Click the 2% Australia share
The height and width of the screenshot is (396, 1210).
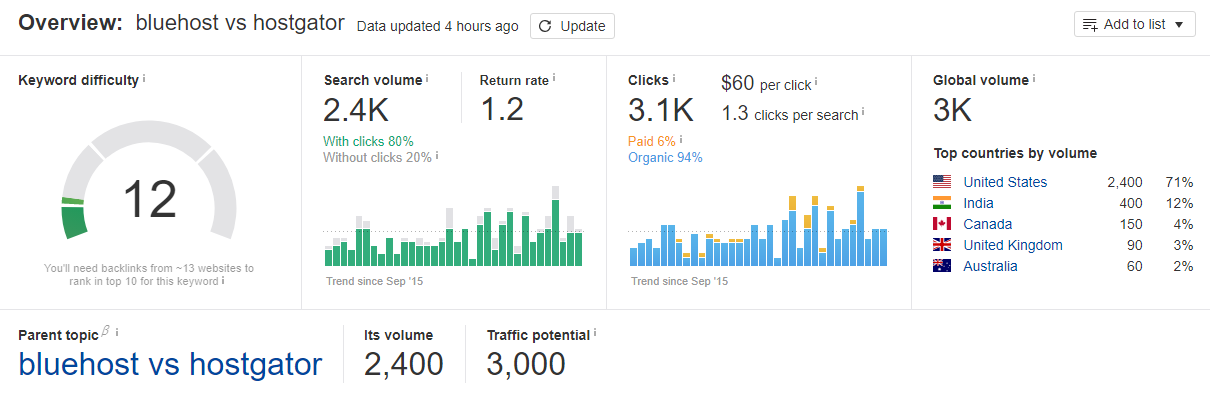1184,266
